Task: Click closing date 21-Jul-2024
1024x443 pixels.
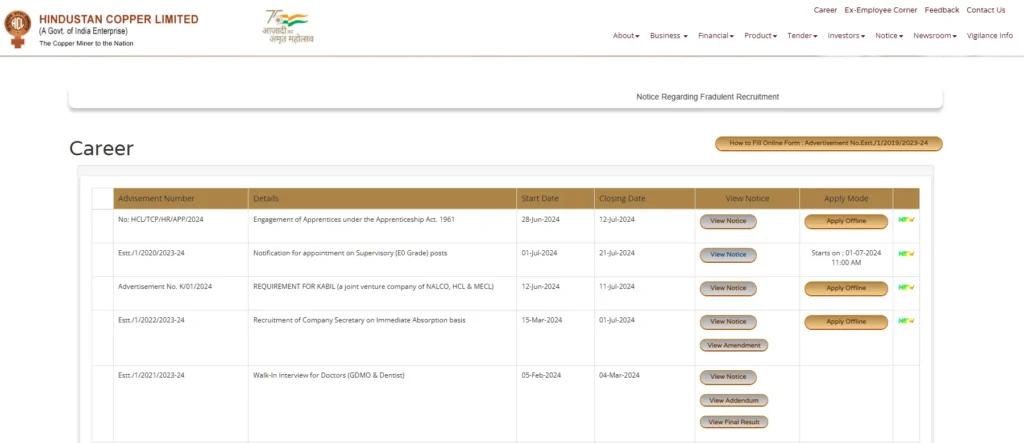Action: 616,253
